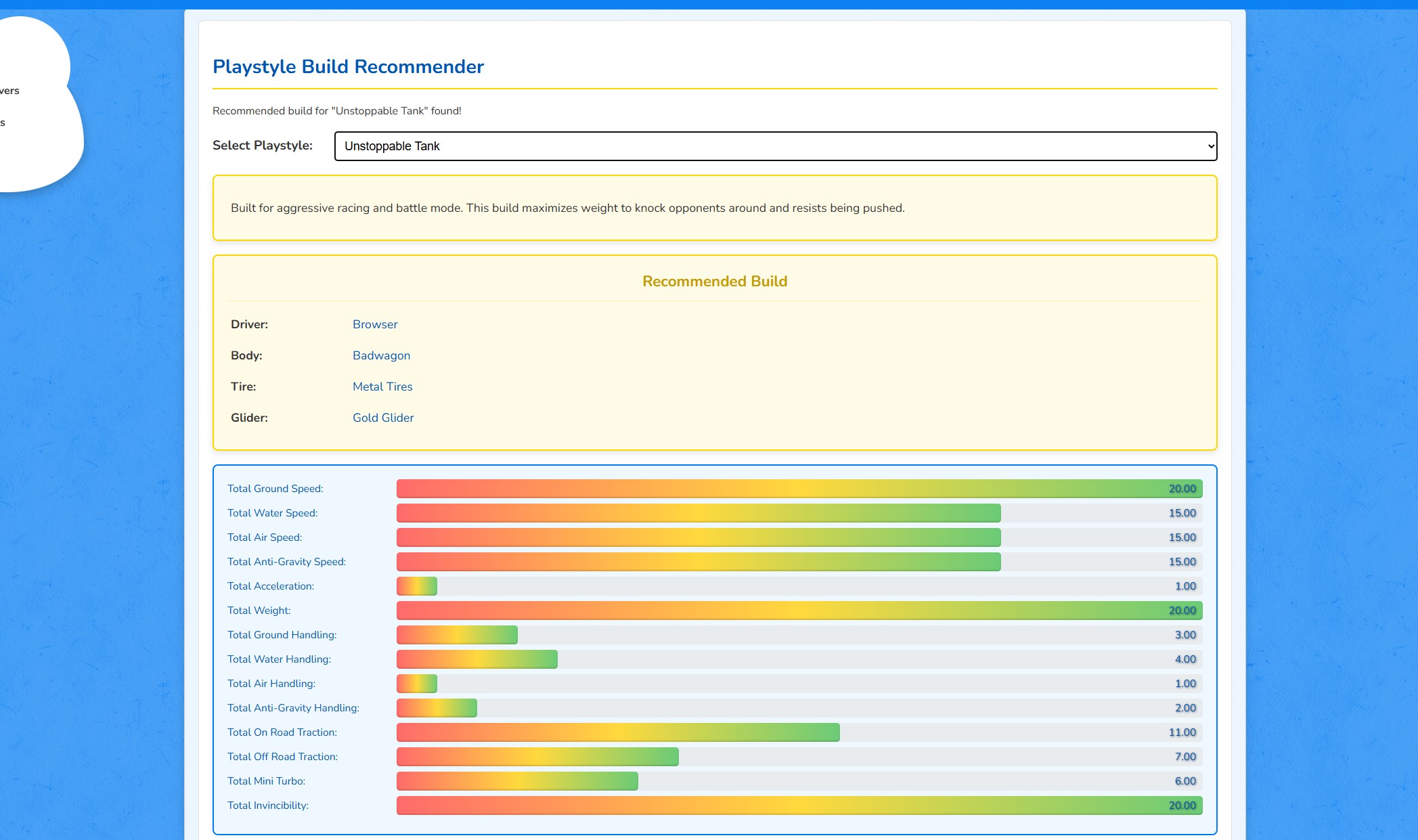
Task: Click the Select Playstyle label
Action: tap(263, 146)
